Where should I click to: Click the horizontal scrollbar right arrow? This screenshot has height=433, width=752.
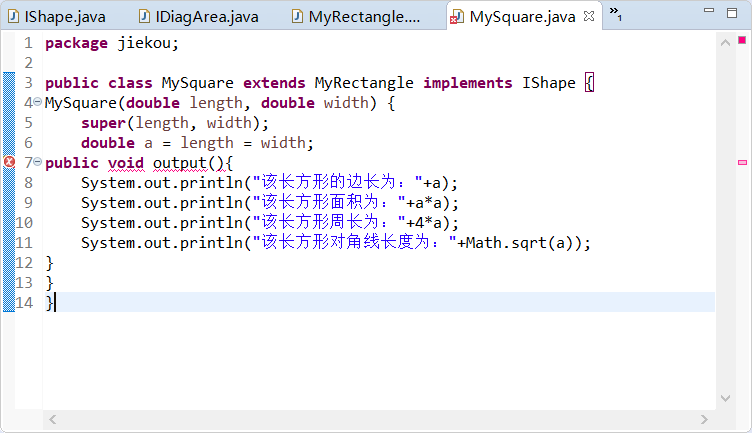point(704,420)
